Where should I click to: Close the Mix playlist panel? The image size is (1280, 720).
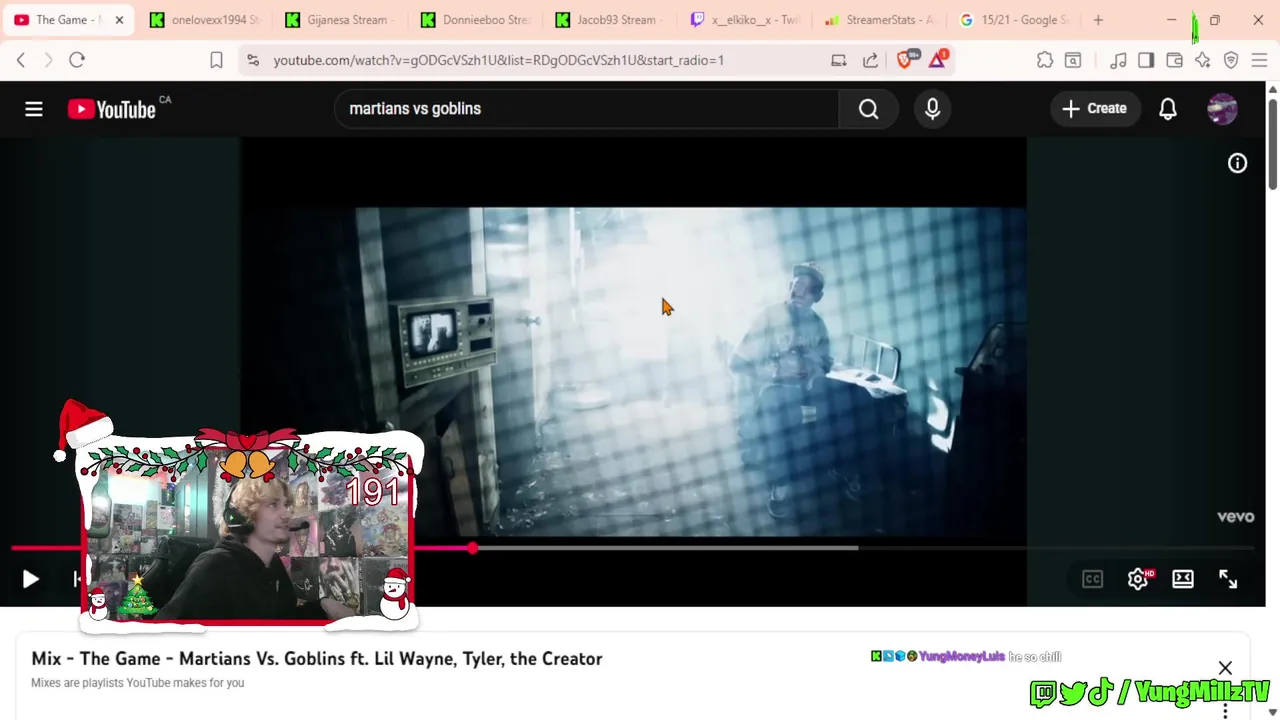[x=1225, y=668]
